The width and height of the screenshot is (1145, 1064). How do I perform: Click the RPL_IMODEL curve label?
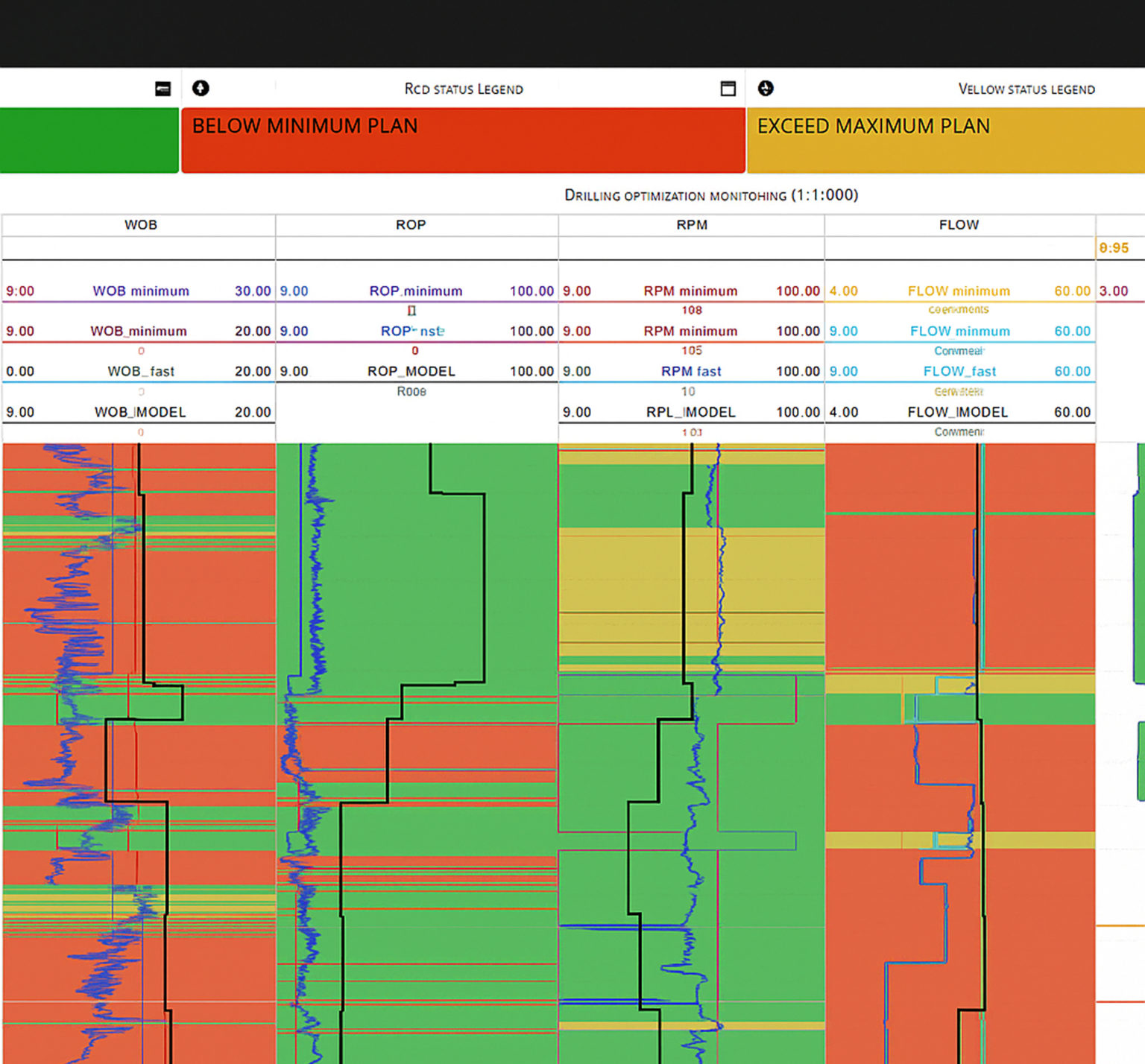tap(690, 412)
